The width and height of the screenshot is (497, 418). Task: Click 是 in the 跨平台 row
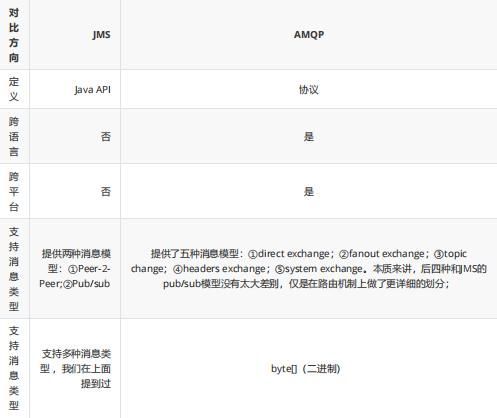[x=309, y=191]
